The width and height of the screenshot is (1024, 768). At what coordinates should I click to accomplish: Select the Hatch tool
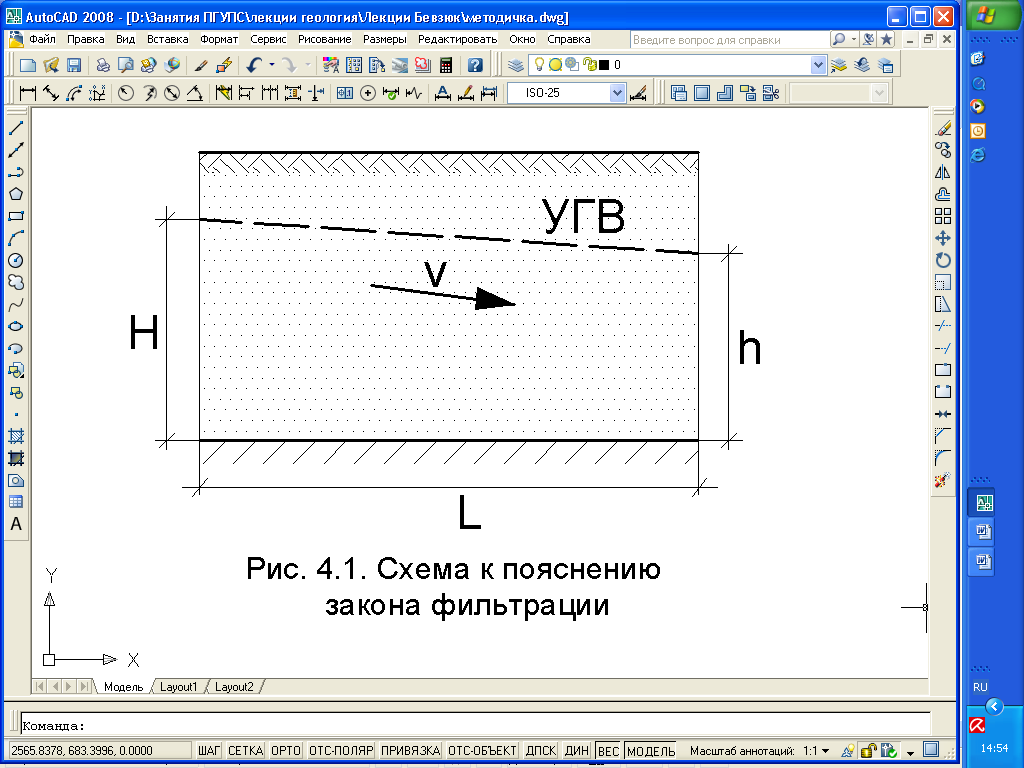pyautogui.click(x=16, y=436)
